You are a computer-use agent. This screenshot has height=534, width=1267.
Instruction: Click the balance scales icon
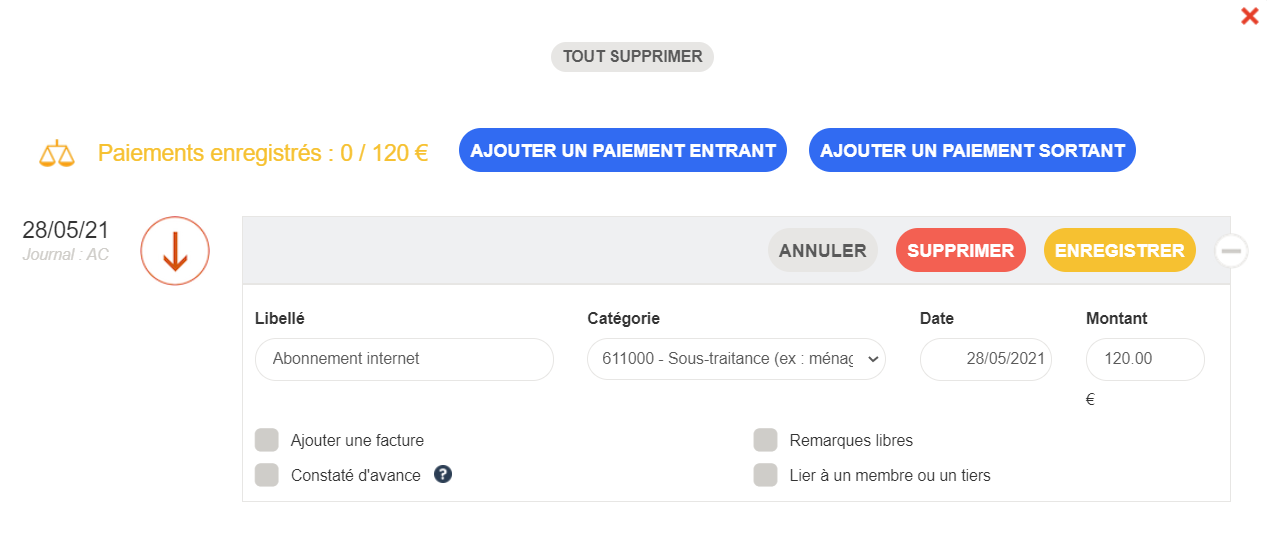57,154
